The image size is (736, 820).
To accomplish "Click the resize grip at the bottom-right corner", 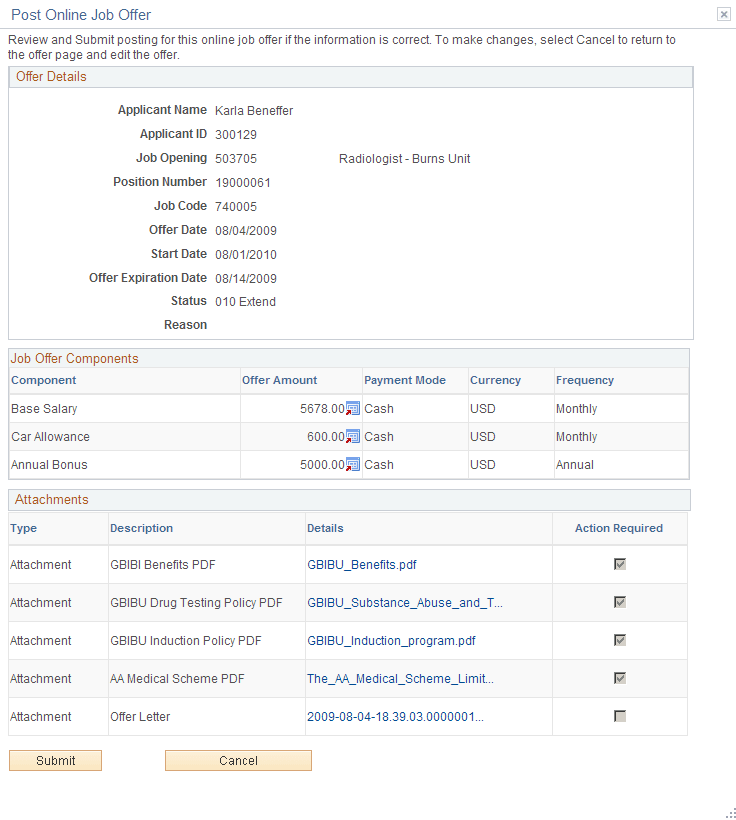I will (728, 812).
